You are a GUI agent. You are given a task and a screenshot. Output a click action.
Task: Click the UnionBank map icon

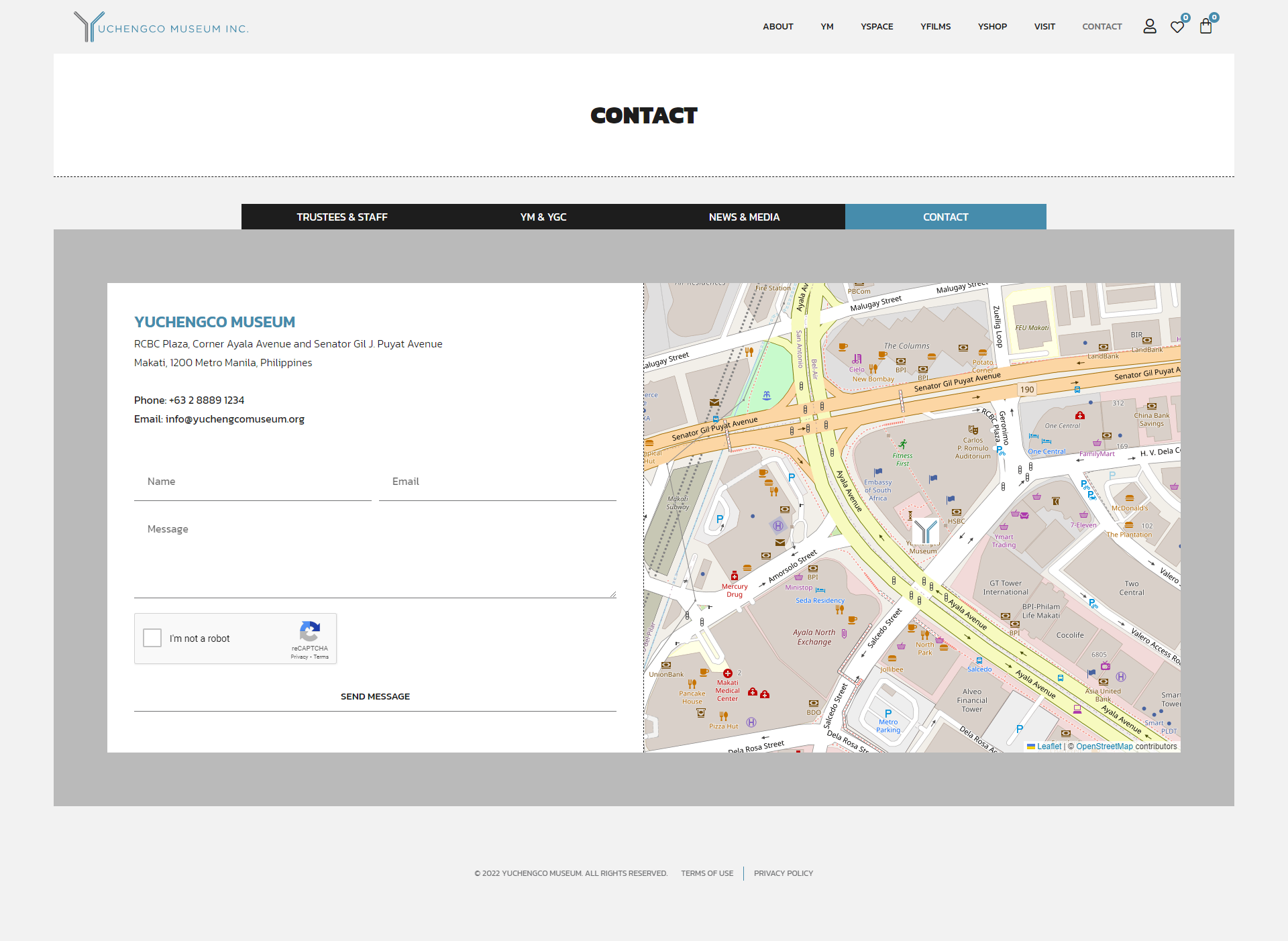coord(666,665)
